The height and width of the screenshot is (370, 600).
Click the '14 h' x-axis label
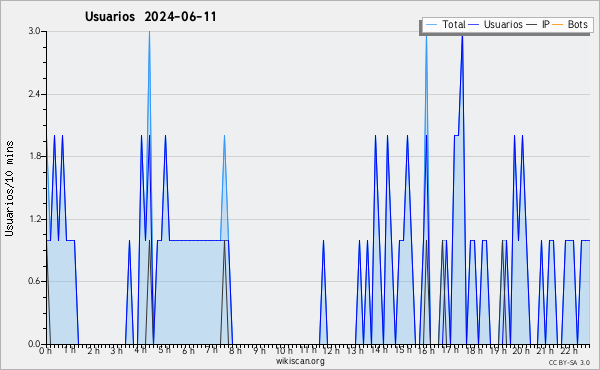click(379, 350)
